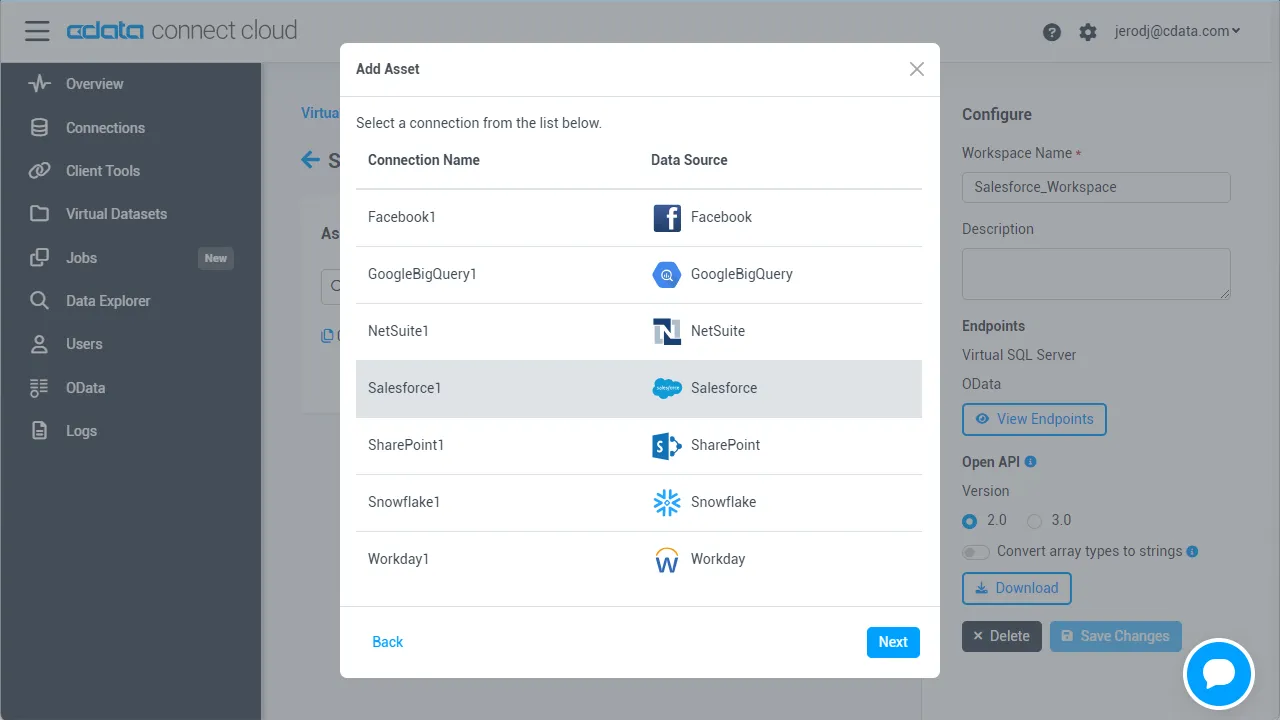Click the CData Connect Cloud logo

click(182, 31)
